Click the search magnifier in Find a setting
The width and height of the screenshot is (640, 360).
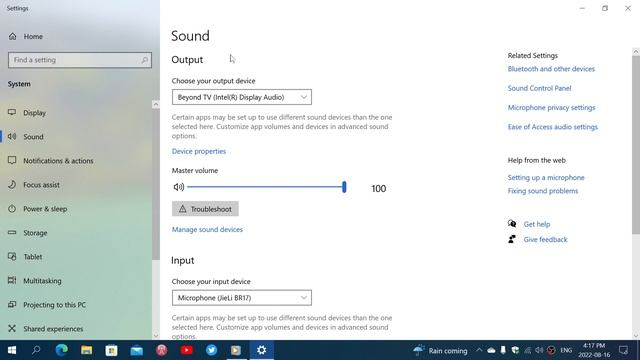[x=144, y=60]
